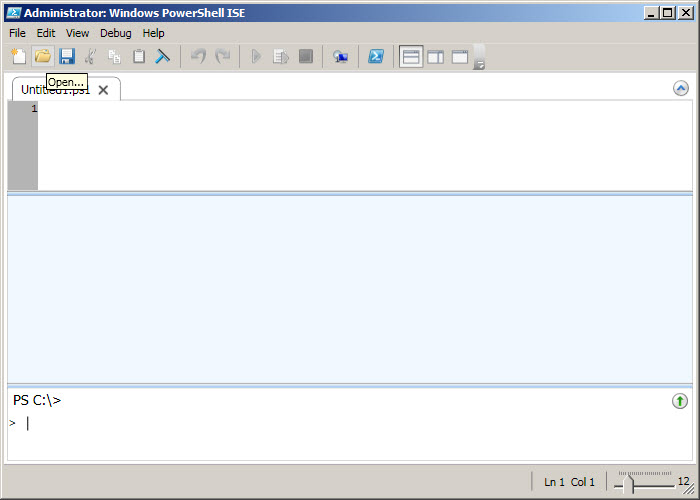The height and width of the screenshot is (500, 700).
Task: Click the green up-arrow command pane button
Action: [x=680, y=401]
